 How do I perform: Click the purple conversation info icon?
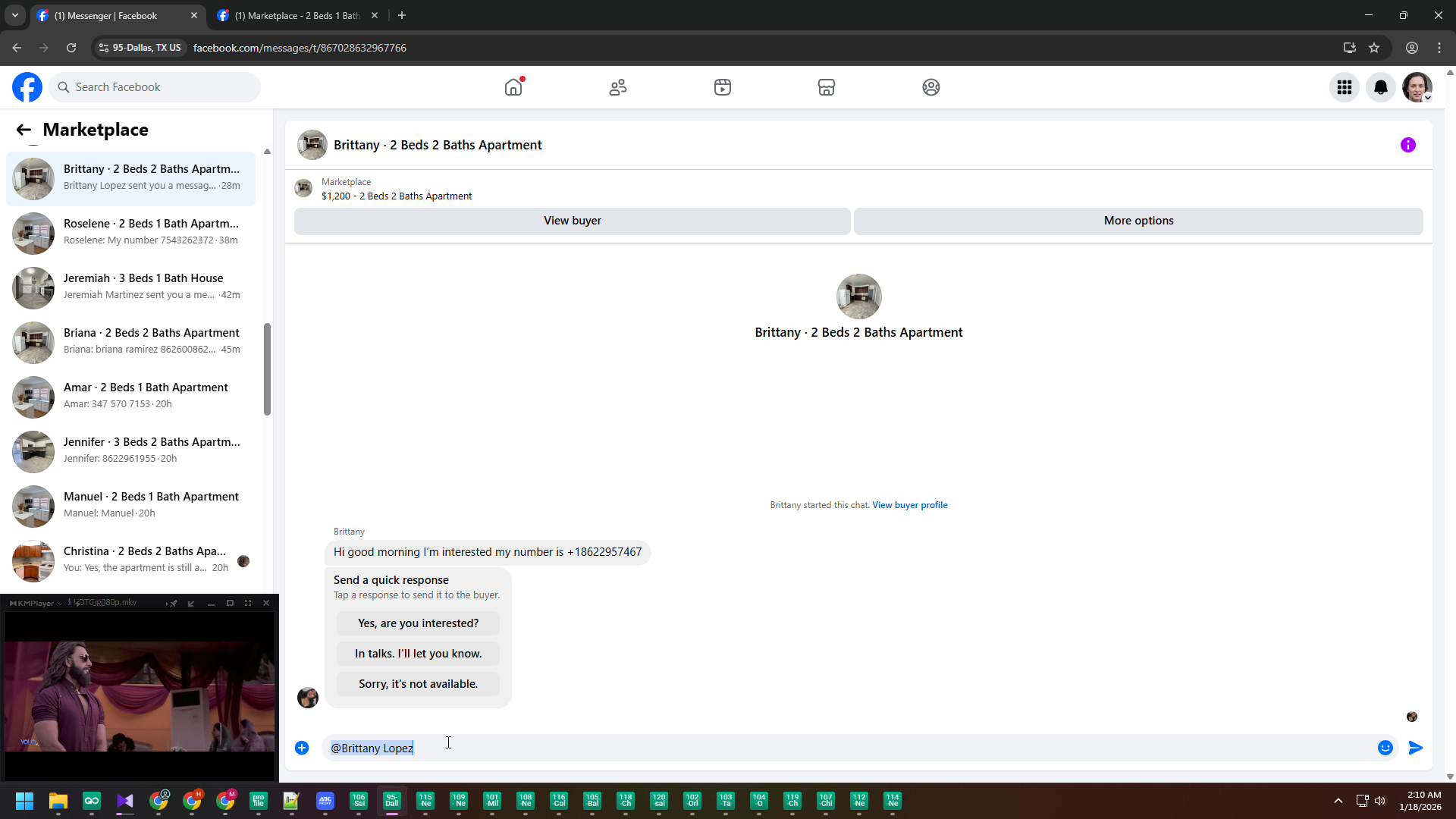[x=1407, y=145]
